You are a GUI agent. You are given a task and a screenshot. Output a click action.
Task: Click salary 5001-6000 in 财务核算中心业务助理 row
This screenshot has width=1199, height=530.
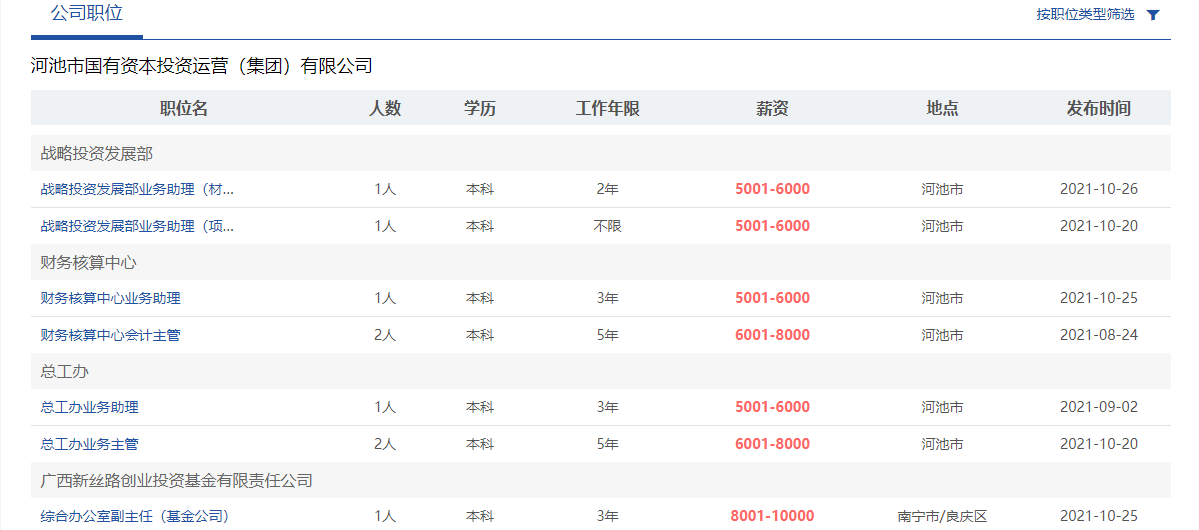[x=772, y=298]
